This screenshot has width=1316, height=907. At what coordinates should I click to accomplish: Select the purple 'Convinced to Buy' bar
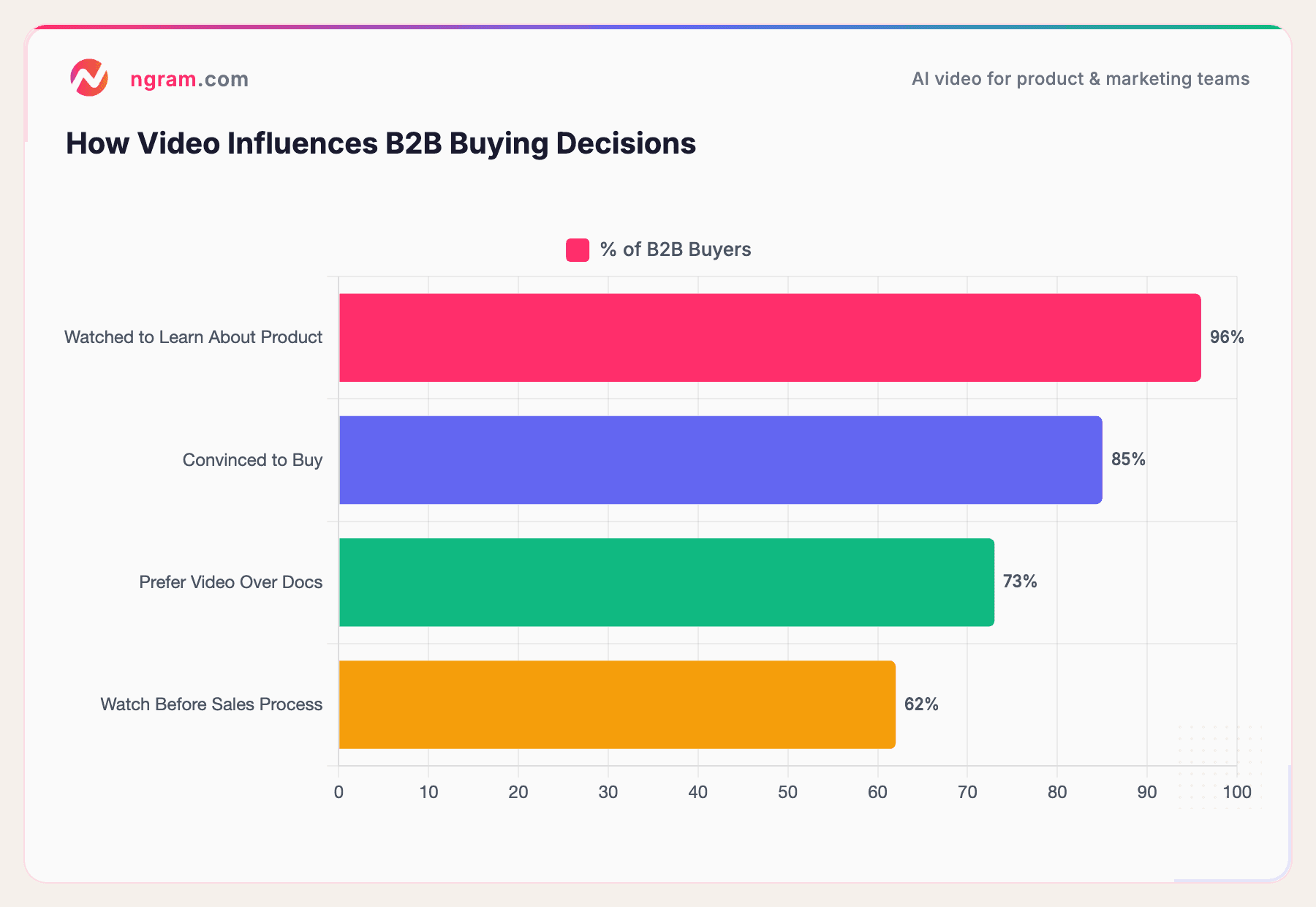[x=720, y=460]
